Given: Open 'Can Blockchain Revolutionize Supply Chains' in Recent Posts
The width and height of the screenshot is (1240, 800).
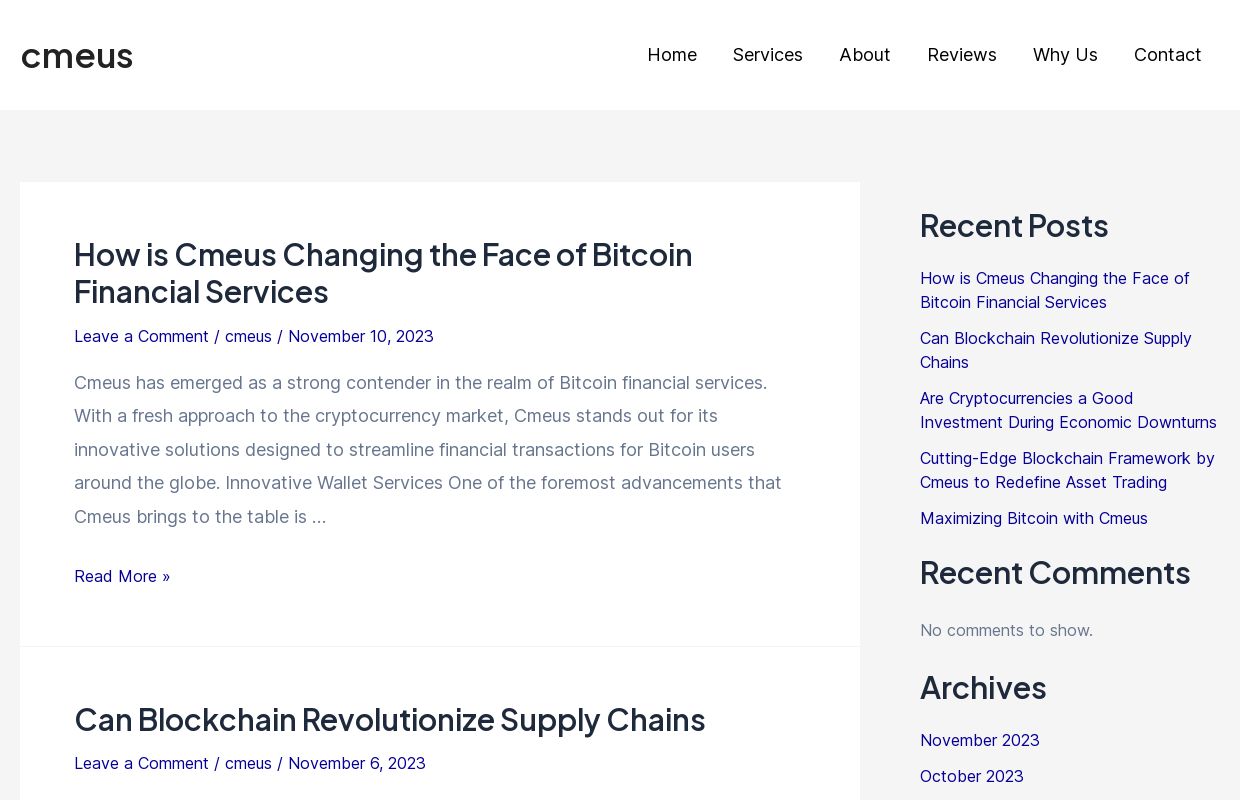Looking at the screenshot, I should point(1056,350).
